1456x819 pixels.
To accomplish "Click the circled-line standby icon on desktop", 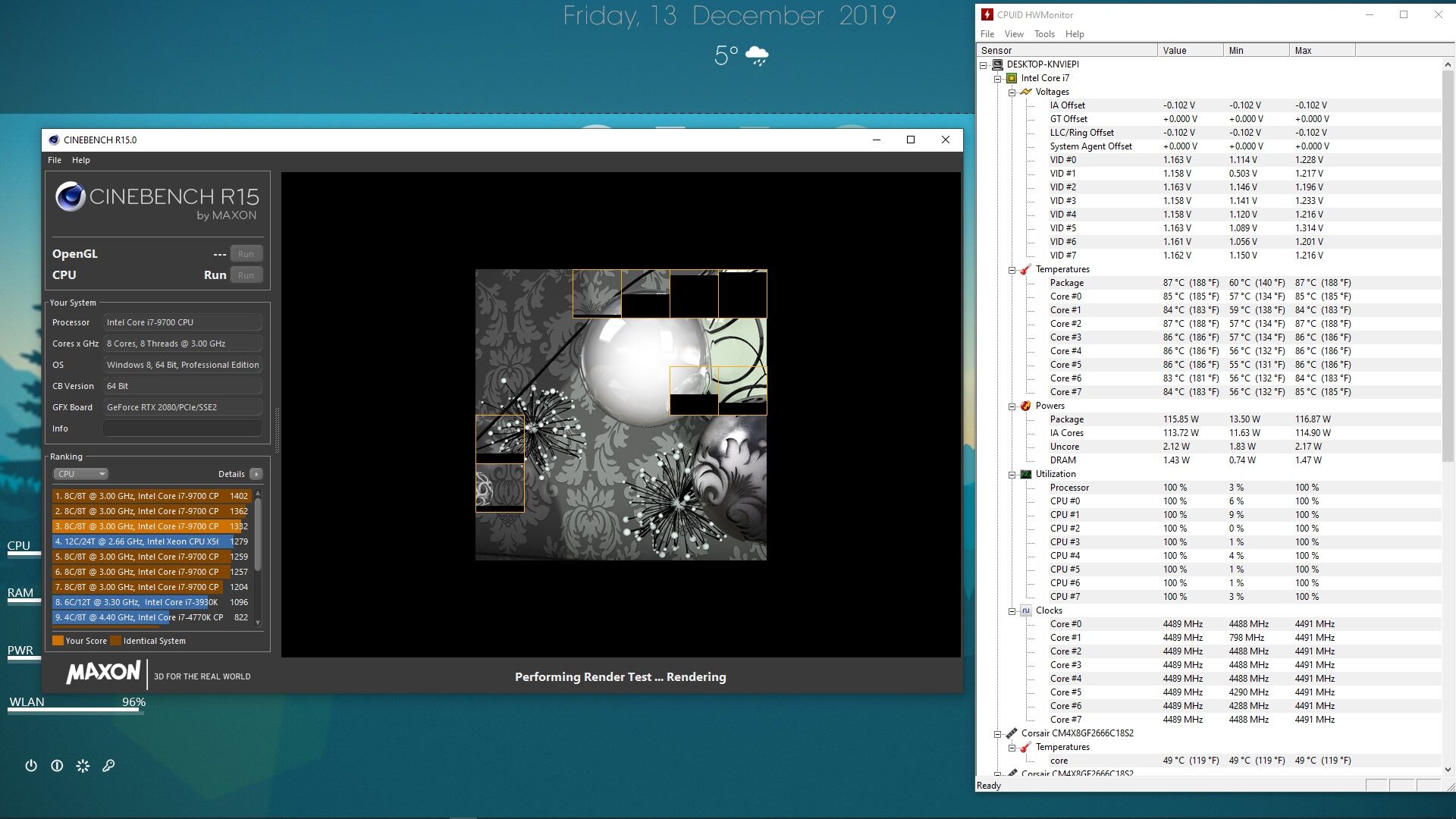I will (57, 766).
